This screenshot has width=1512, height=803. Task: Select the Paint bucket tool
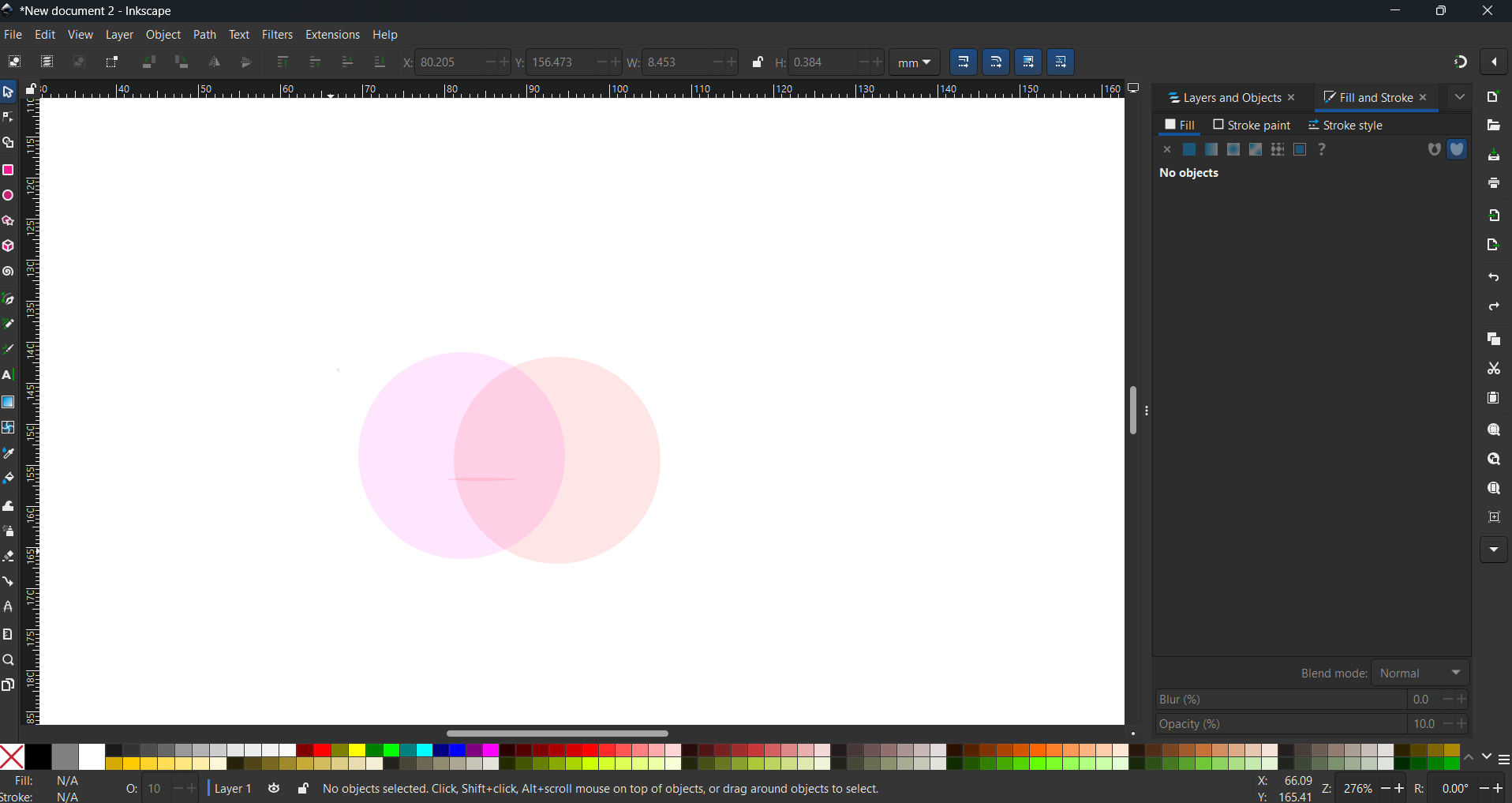[x=8, y=478]
